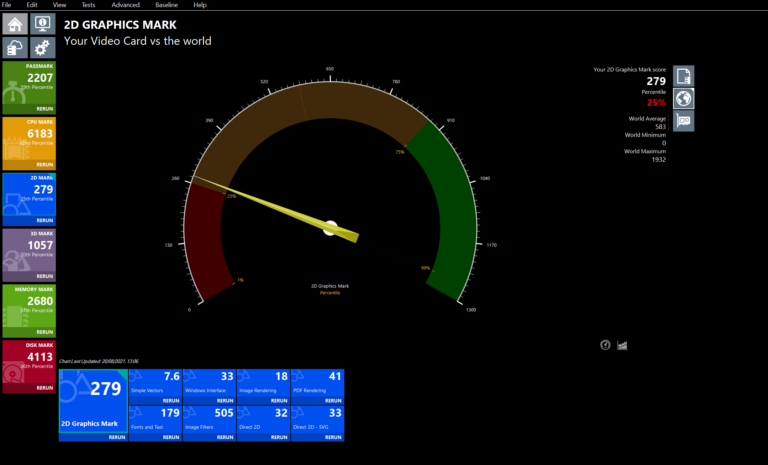
Task: Open the System Information monitor icon
Action: click(42, 24)
